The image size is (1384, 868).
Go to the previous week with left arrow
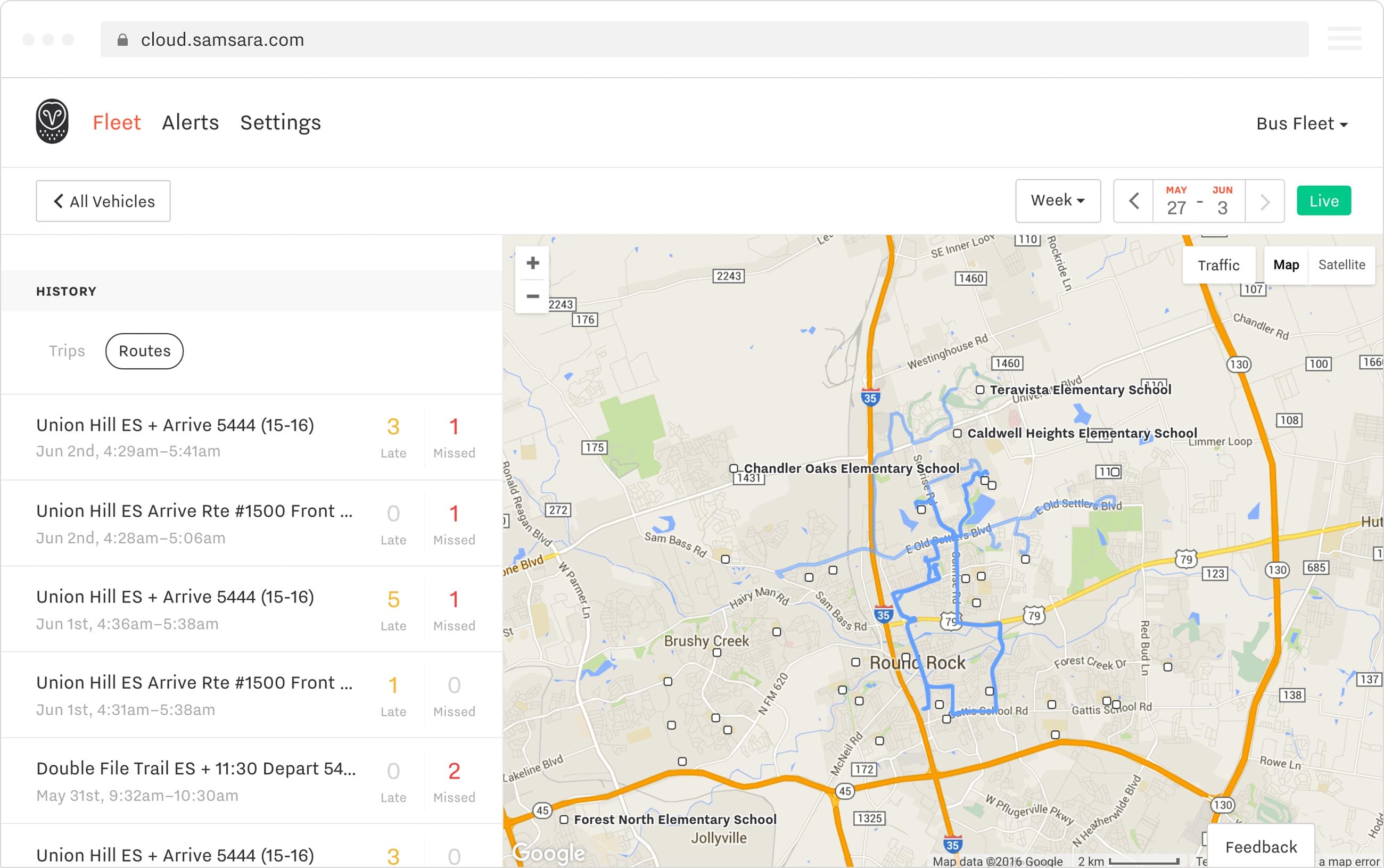coord(1134,201)
